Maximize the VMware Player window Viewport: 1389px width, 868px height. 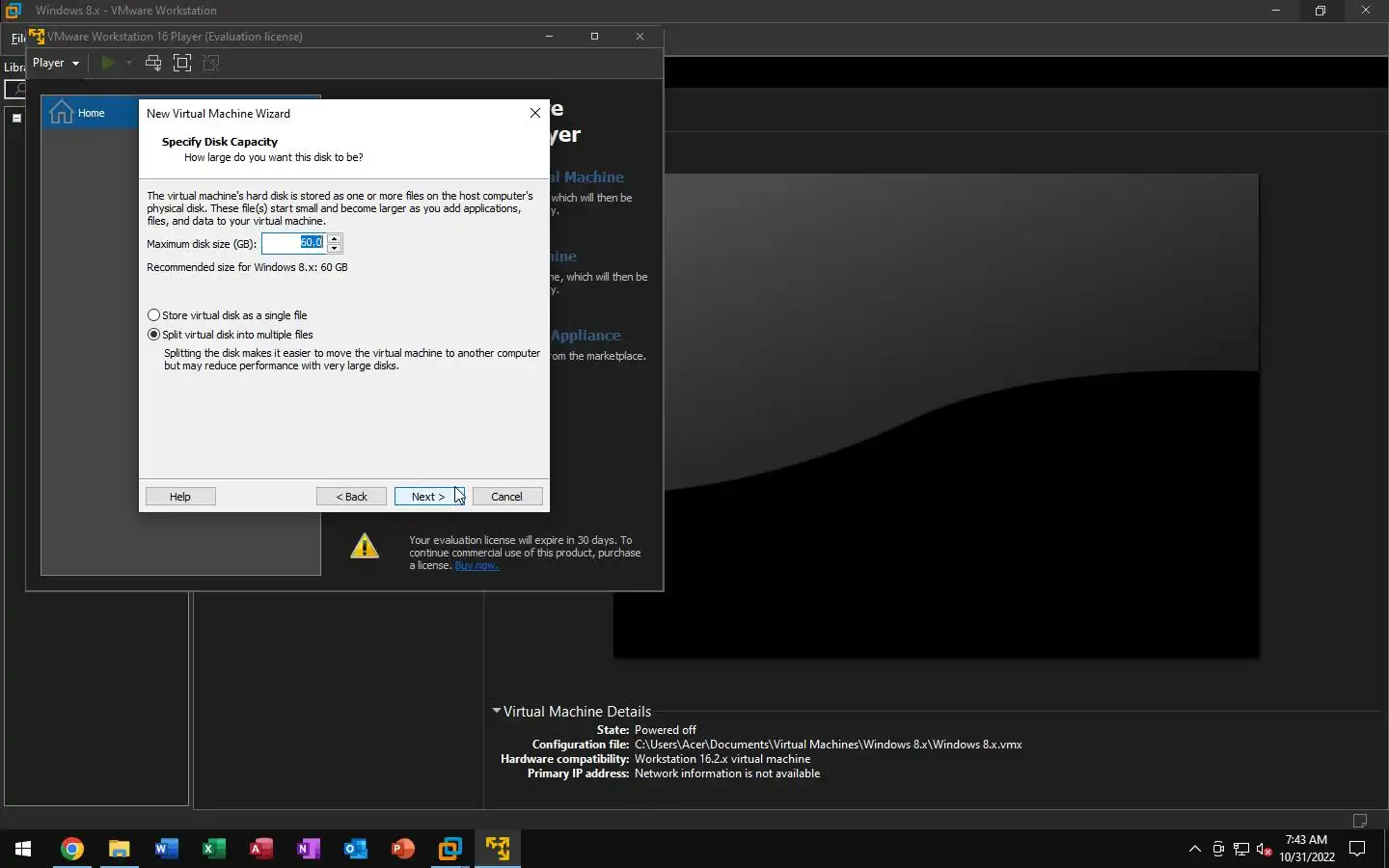[594, 36]
